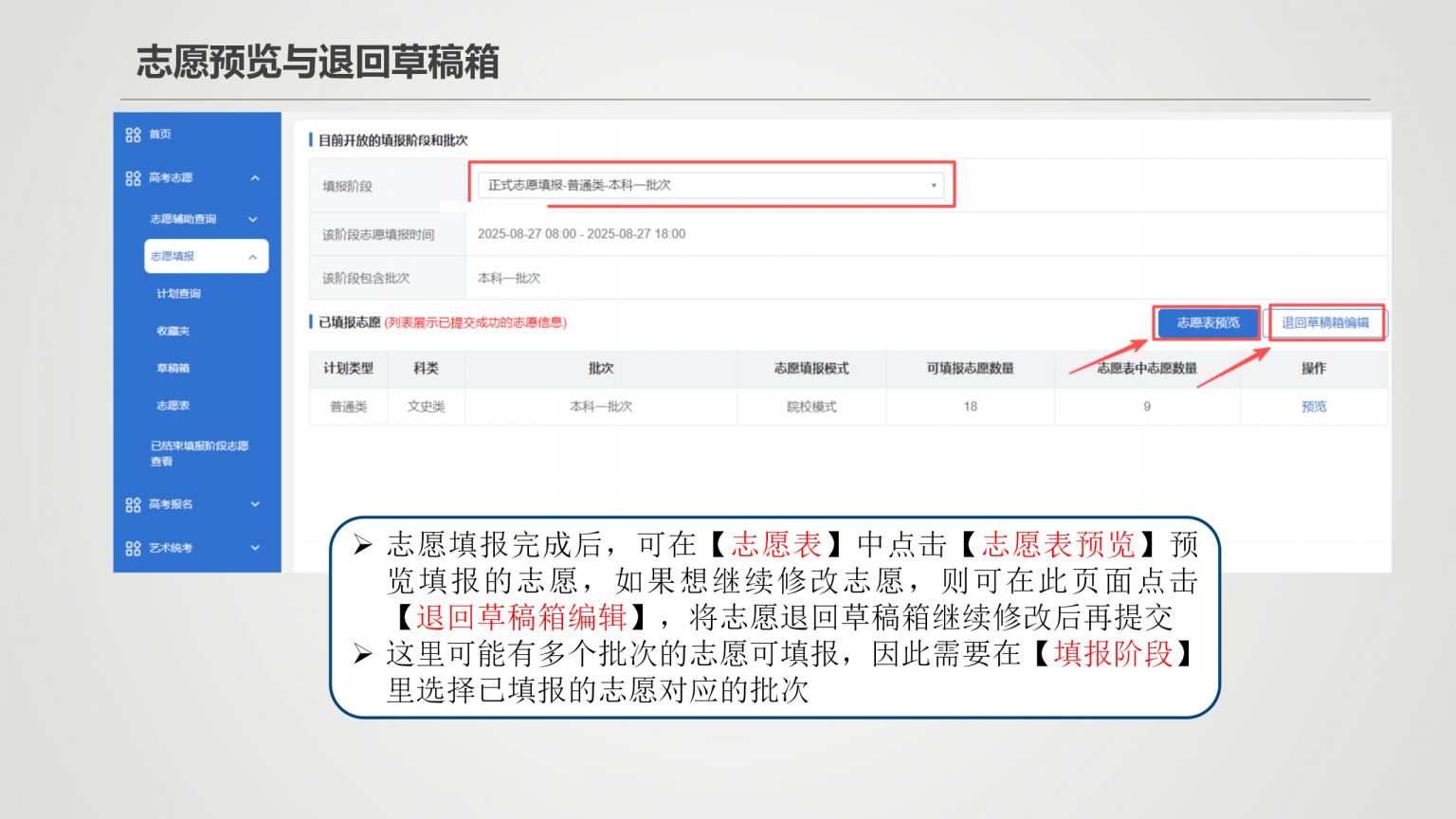Click the 普通类 table cell
Screen dimensions: 1456x819
click(348, 407)
